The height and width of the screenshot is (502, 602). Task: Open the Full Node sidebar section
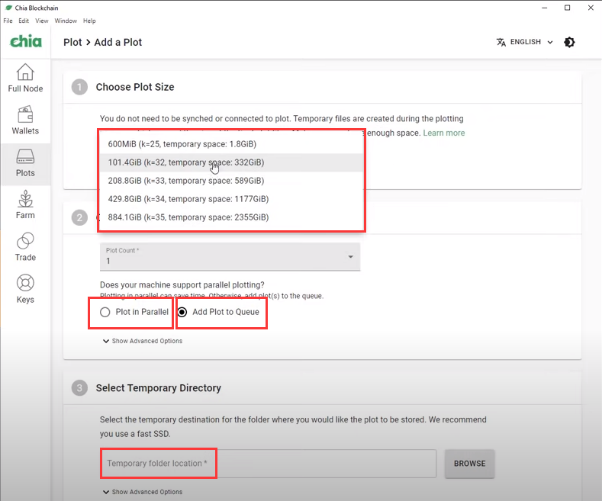pos(25,78)
